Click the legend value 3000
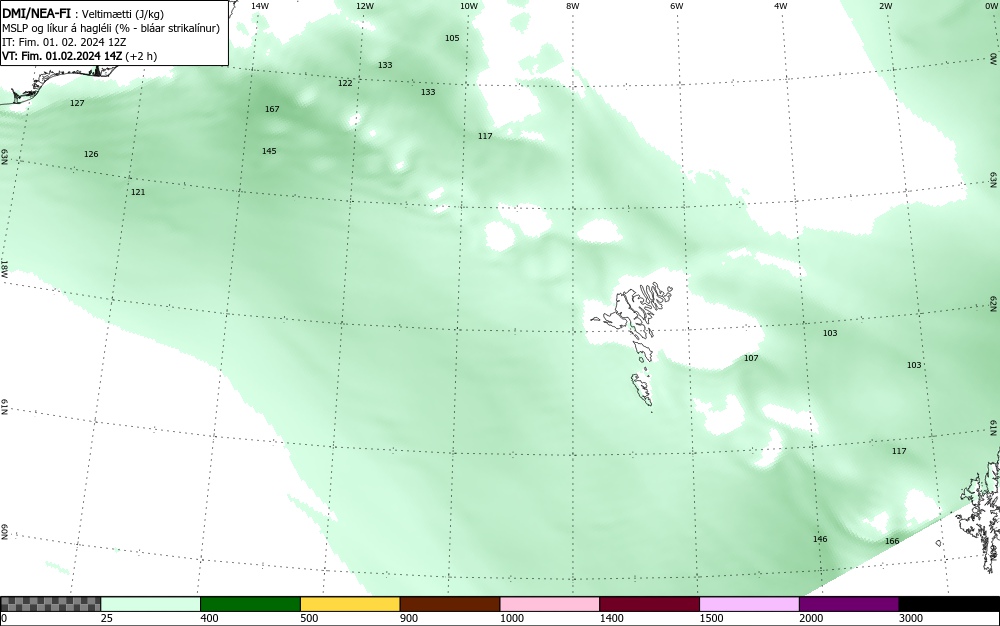Image resolution: width=1000 pixels, height=626 pixels. point(911,618)
